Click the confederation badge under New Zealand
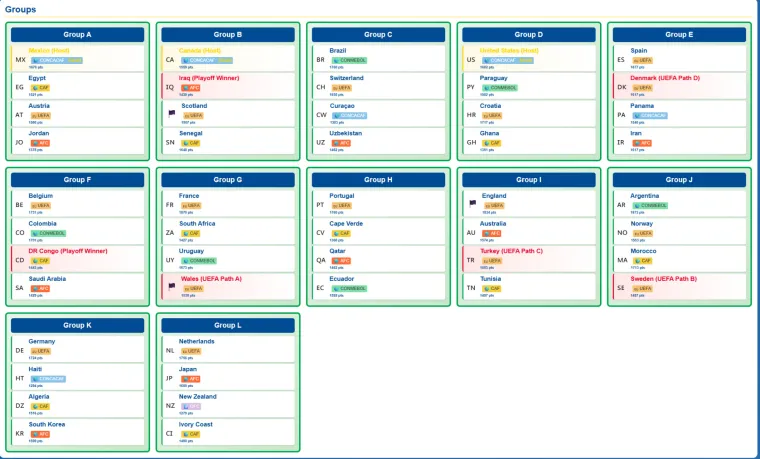This screenshot has width=760, height=459. (190, 406)
